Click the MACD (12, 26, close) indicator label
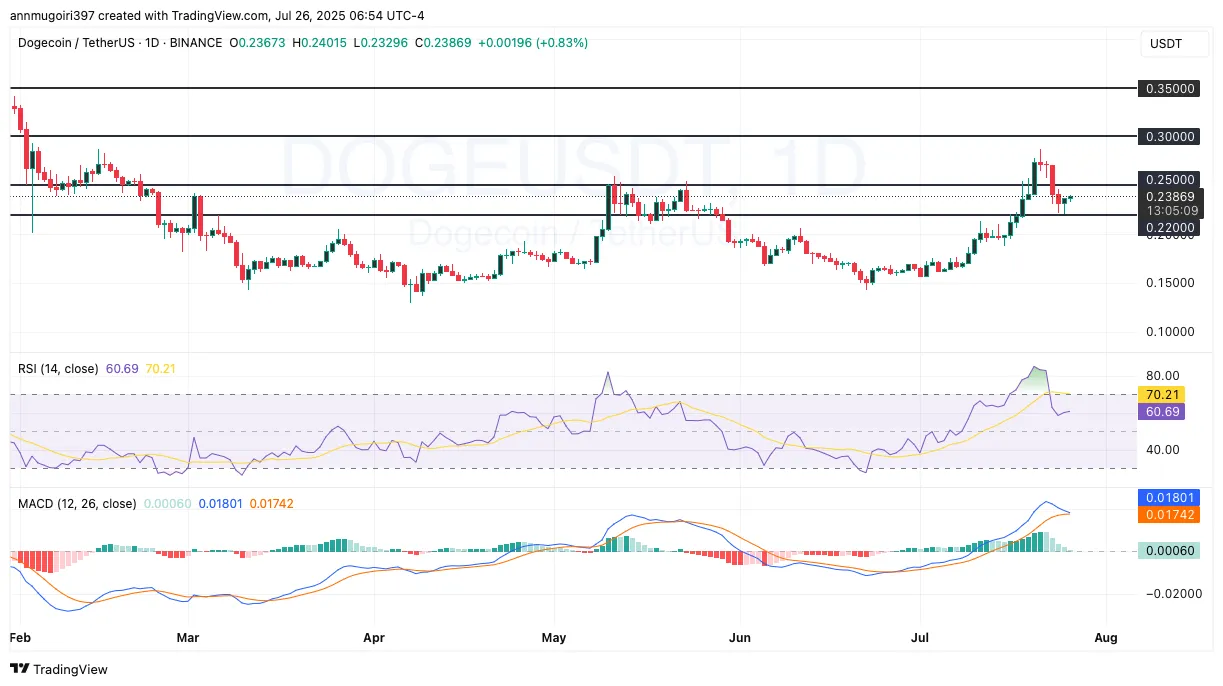Screen dimensions: 1223x686 [x=77, y=504]
